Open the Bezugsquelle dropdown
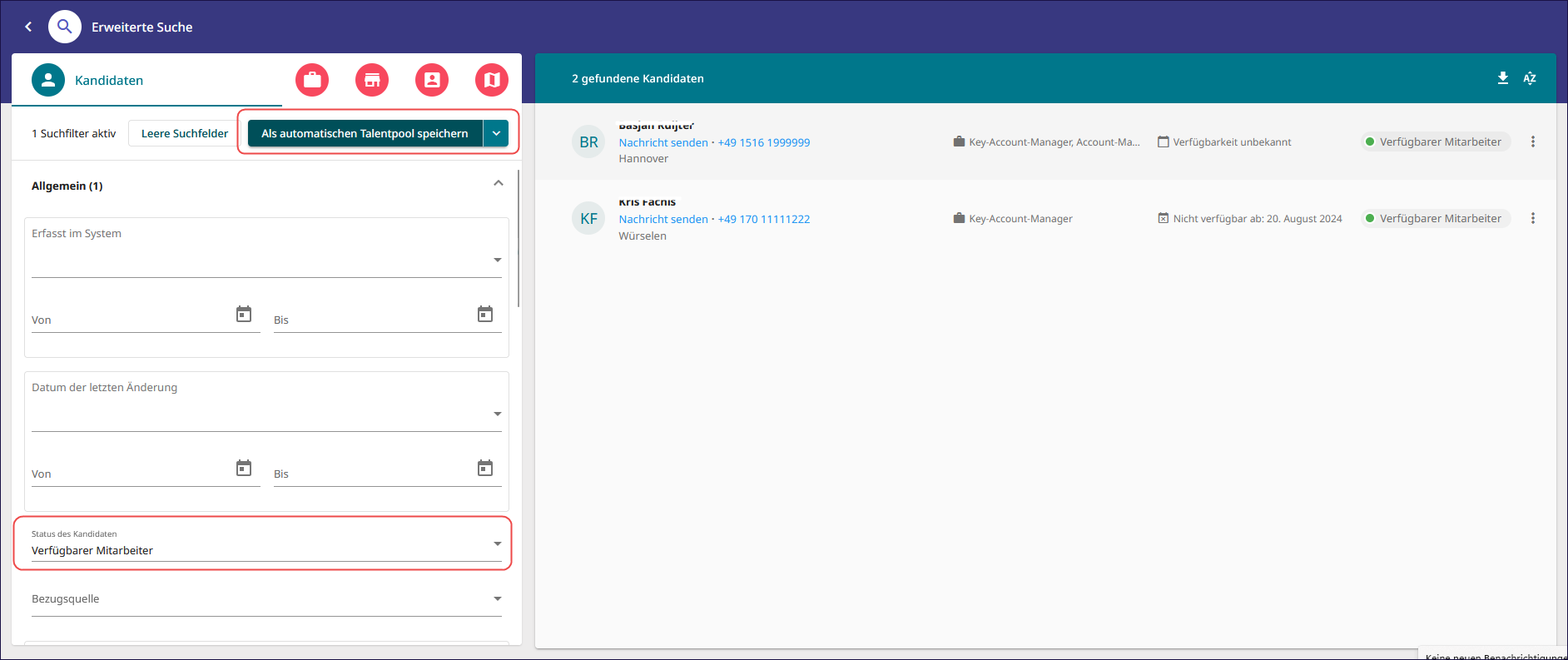 (266, 599)
